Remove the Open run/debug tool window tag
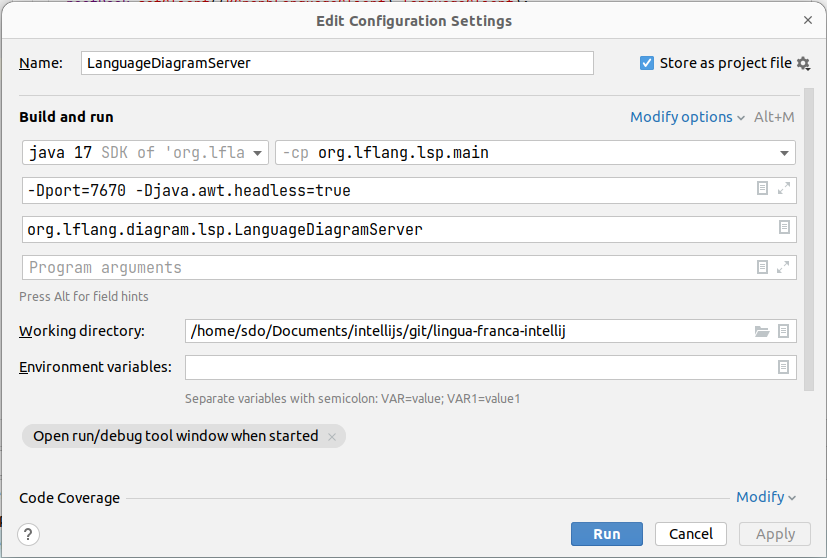Image resolution: width=827 pixels, height=558 pixels. coord(332,436)
